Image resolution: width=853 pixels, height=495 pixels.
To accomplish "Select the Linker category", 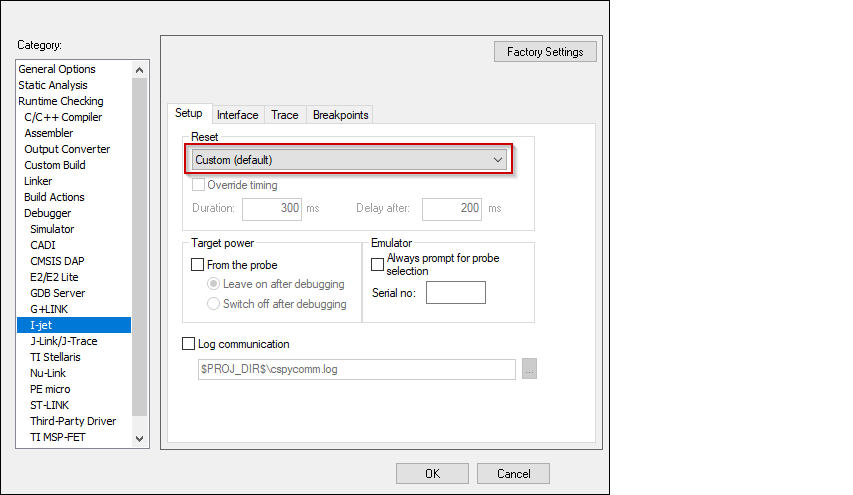I will (38, 181).
